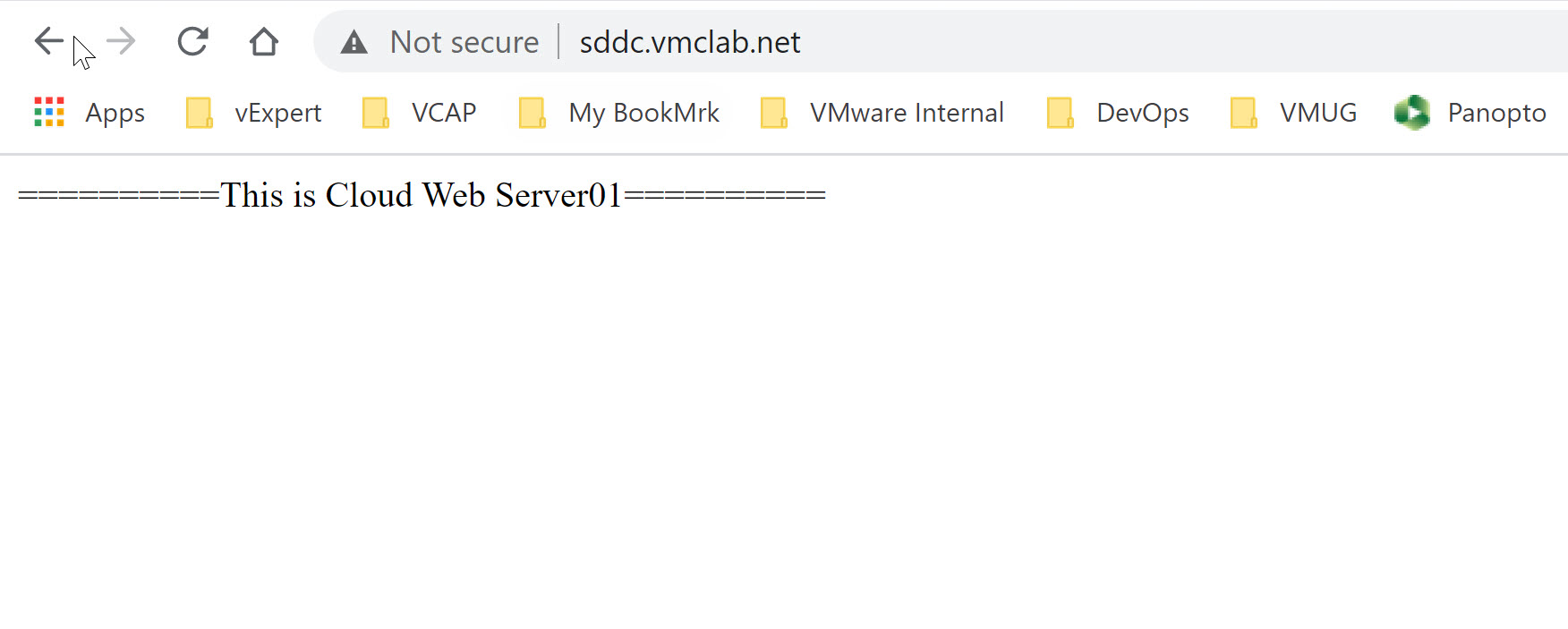Expand the My BookMrk folder
Image resolution: width=1568 pixels, height=629 pixels.
[643, 113]
